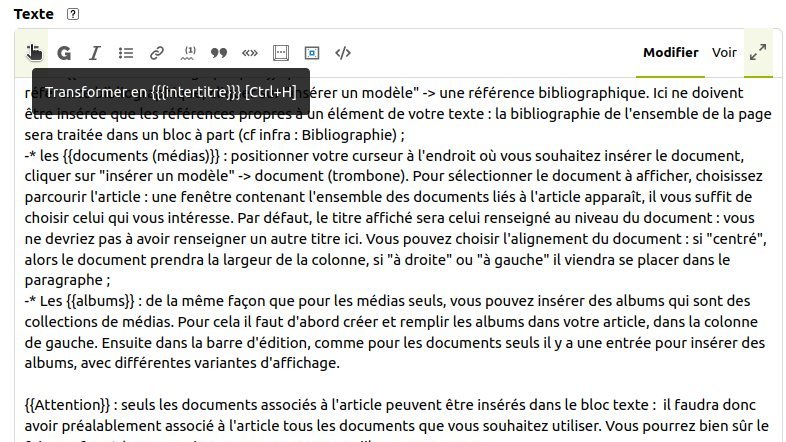786x442 pixels.
Task: Insert a blockquote with the quotation marks icon
Action: point(219,53)
